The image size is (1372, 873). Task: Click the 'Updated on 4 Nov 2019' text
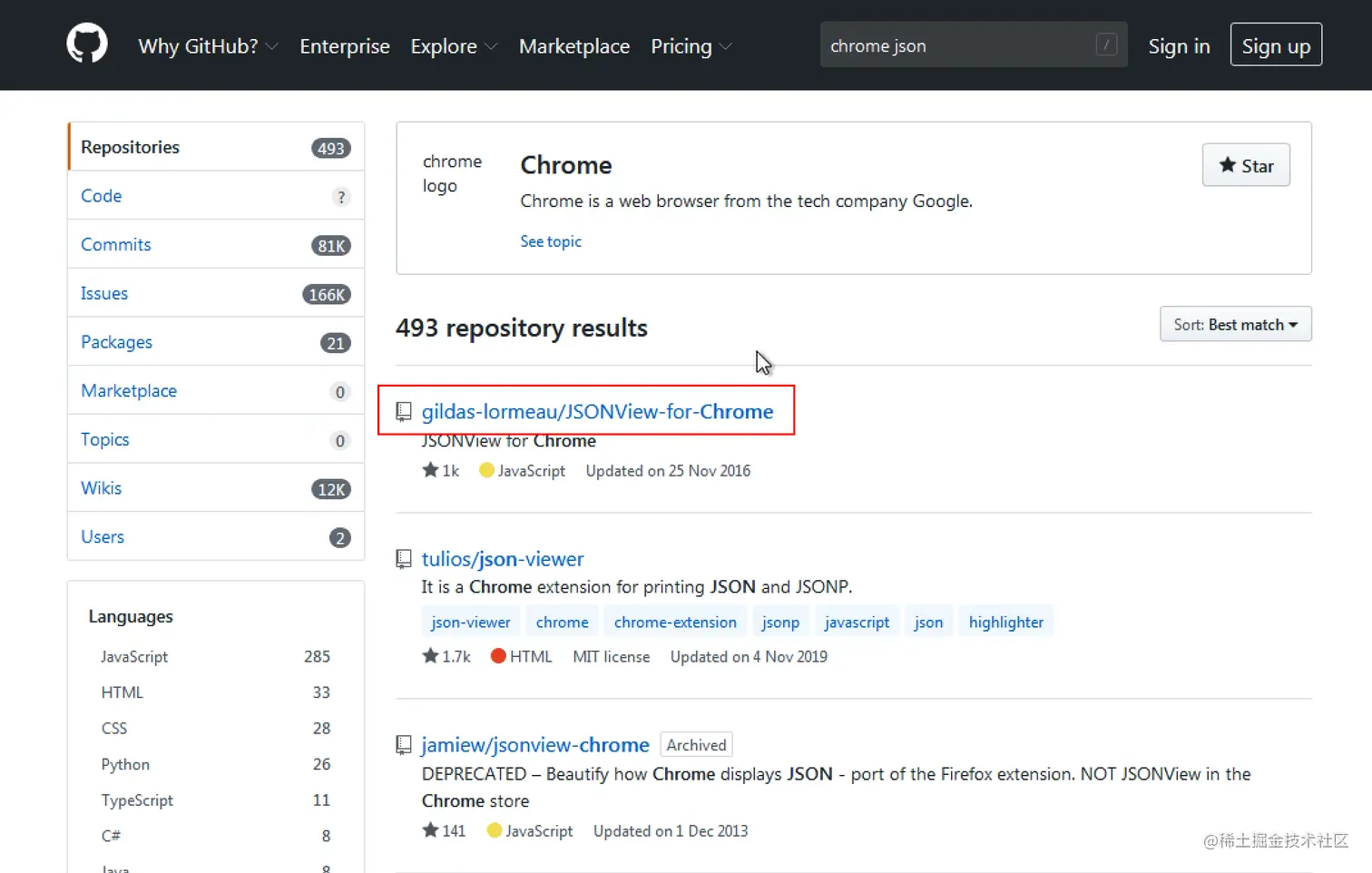click(x=749, y=656)
